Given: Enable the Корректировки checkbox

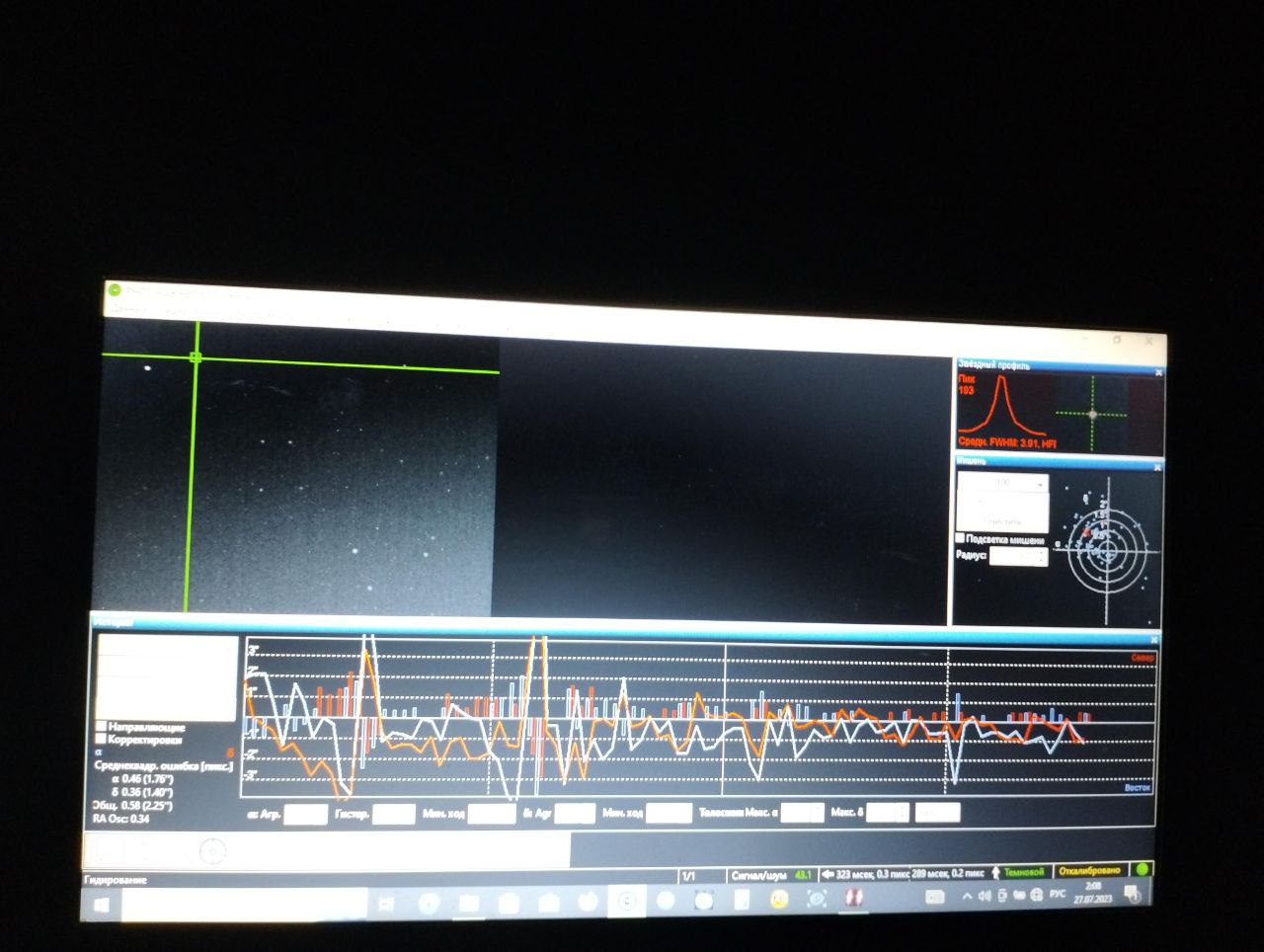Looking at the screenshot, I should [x=101, y=739].
